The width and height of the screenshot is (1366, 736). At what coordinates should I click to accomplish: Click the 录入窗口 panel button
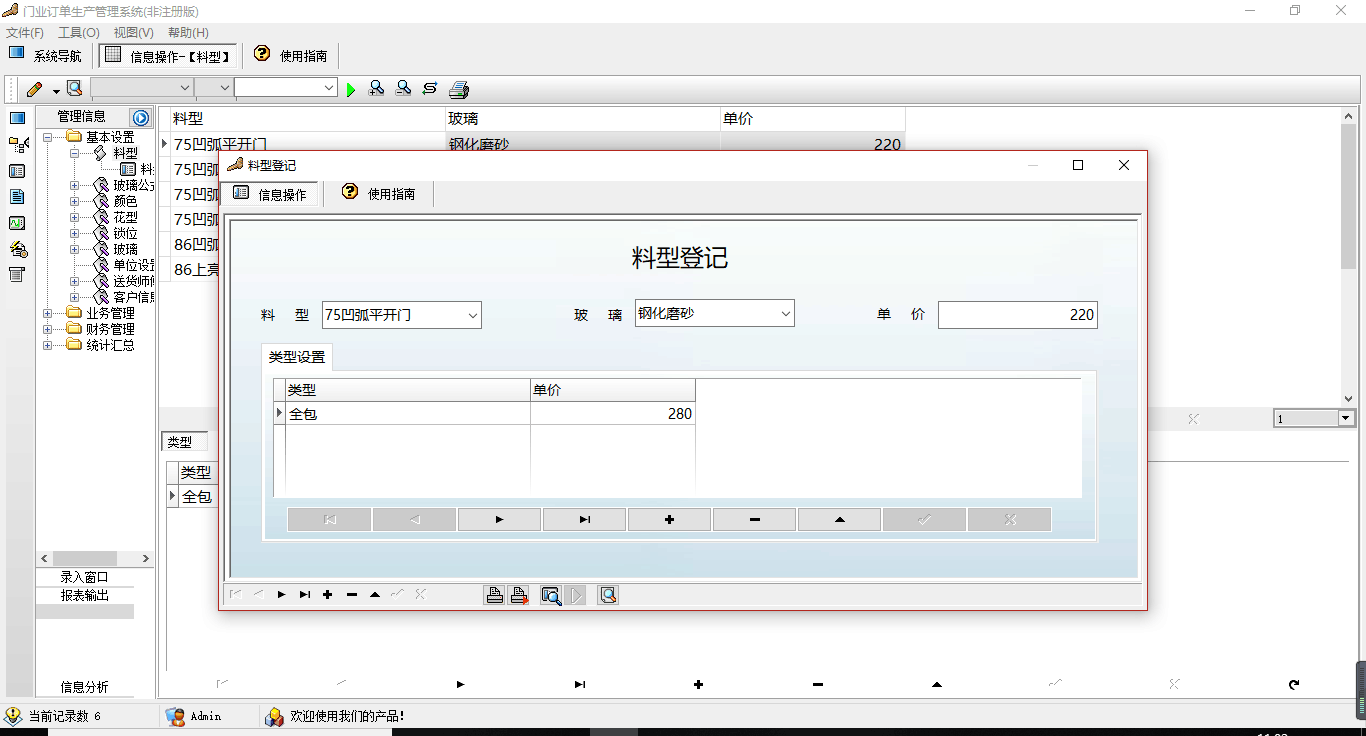pos(85,577)
